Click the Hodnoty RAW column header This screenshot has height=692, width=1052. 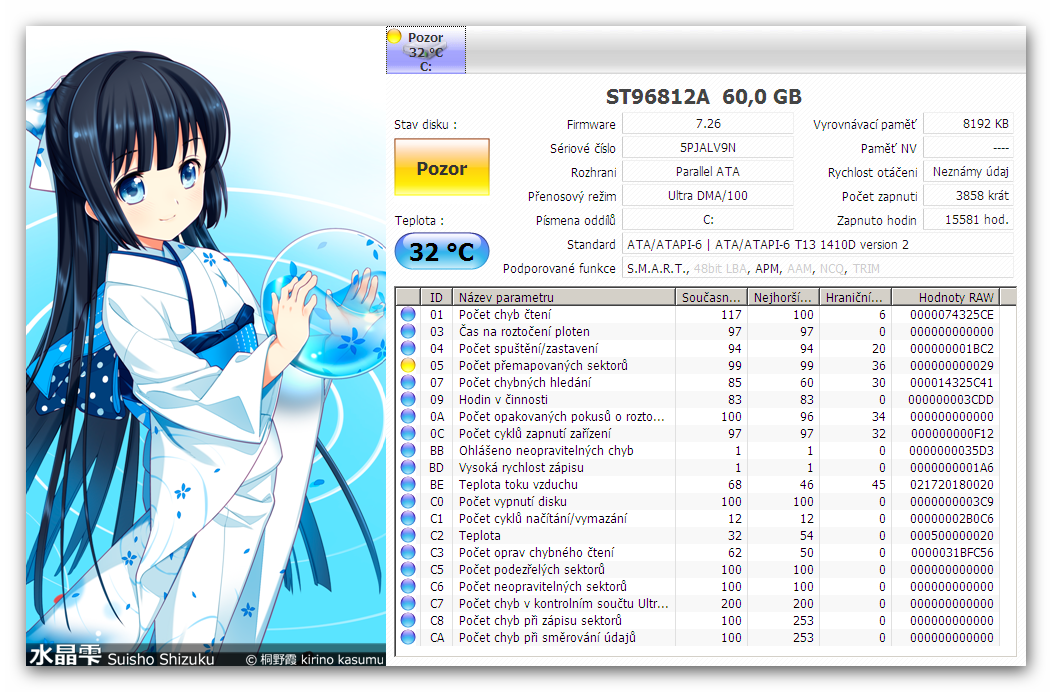pyautogui.click(x=946, y=297)
